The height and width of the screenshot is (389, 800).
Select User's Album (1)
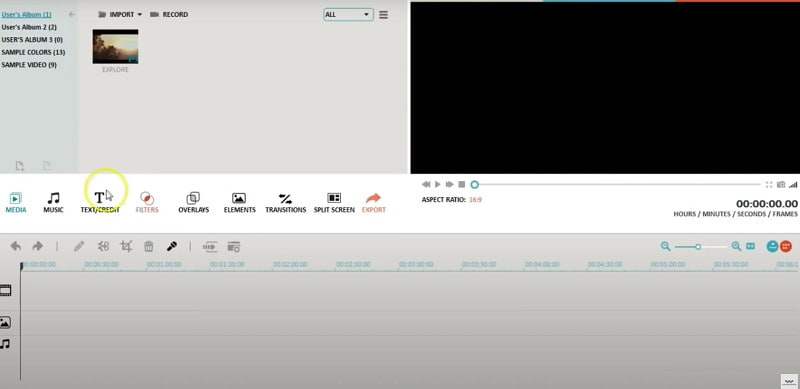[27, 14]
